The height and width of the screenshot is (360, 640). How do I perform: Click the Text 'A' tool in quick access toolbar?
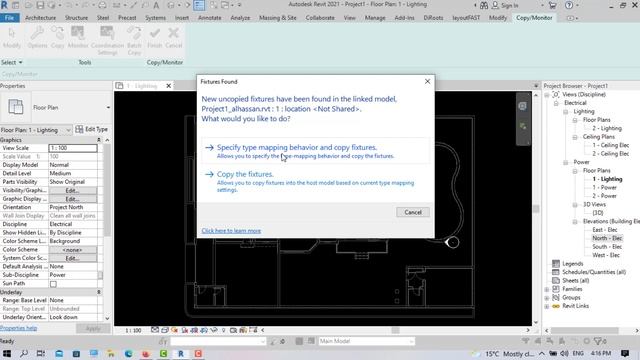pos(156,5)
